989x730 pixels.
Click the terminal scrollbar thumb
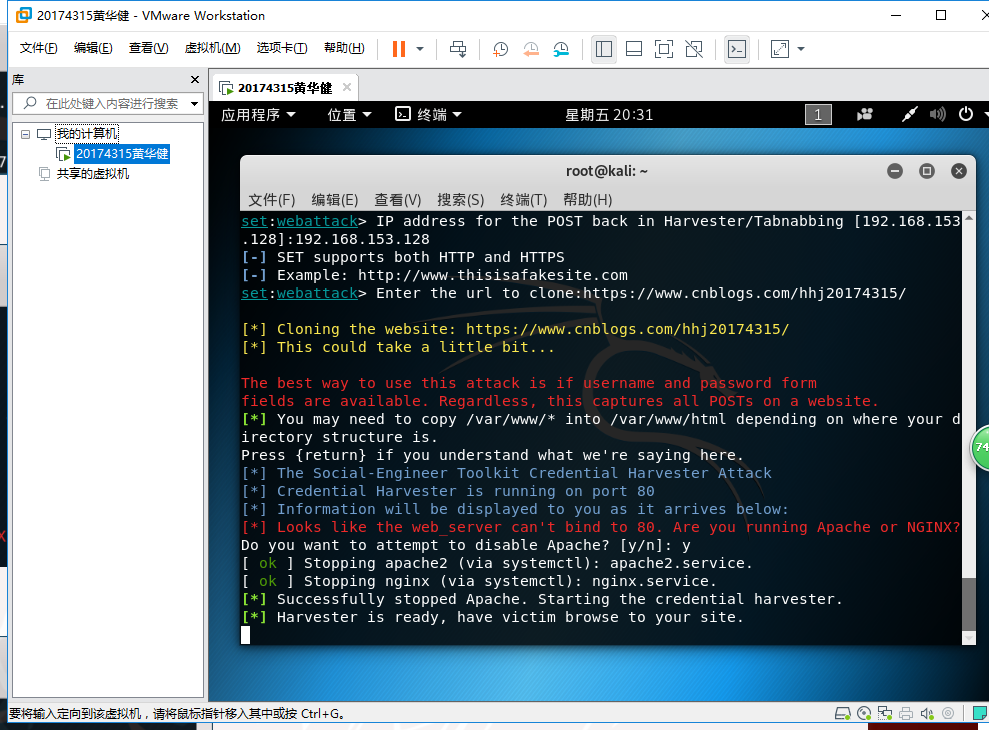click(968, 603)
